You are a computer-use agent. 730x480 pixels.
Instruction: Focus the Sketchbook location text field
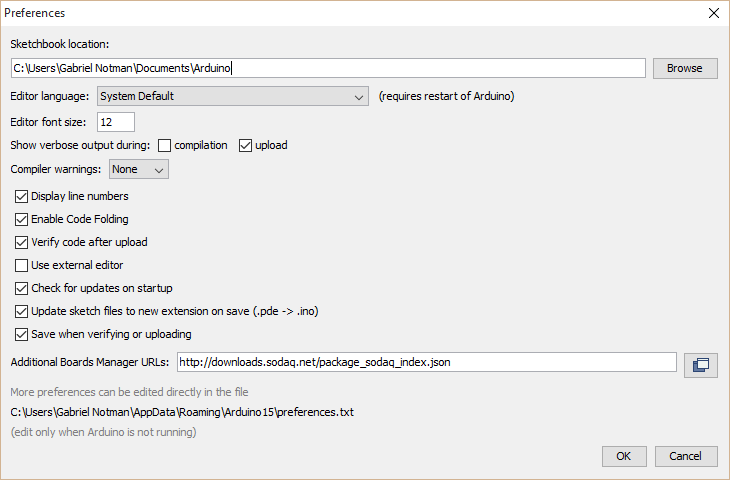coord(328,68)
